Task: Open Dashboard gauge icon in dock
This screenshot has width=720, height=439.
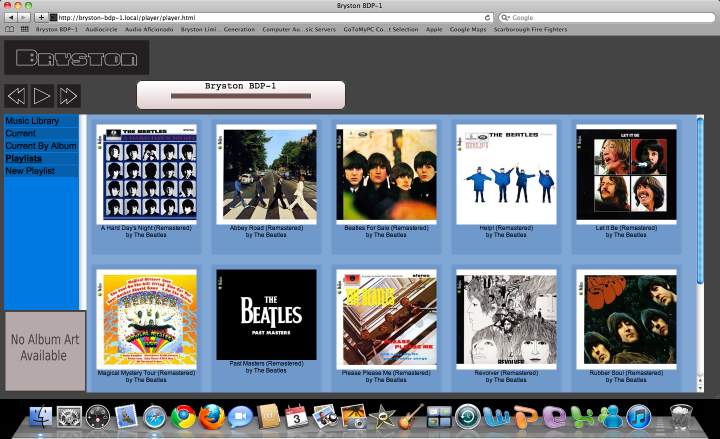Action: 98,417
